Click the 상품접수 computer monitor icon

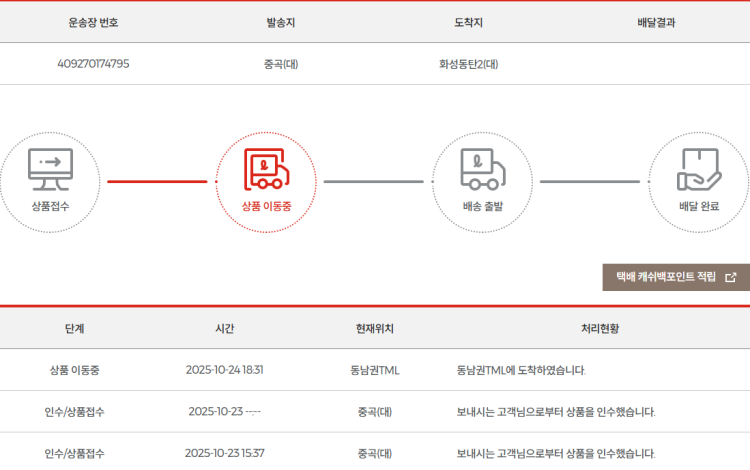[x=50, y=167]
